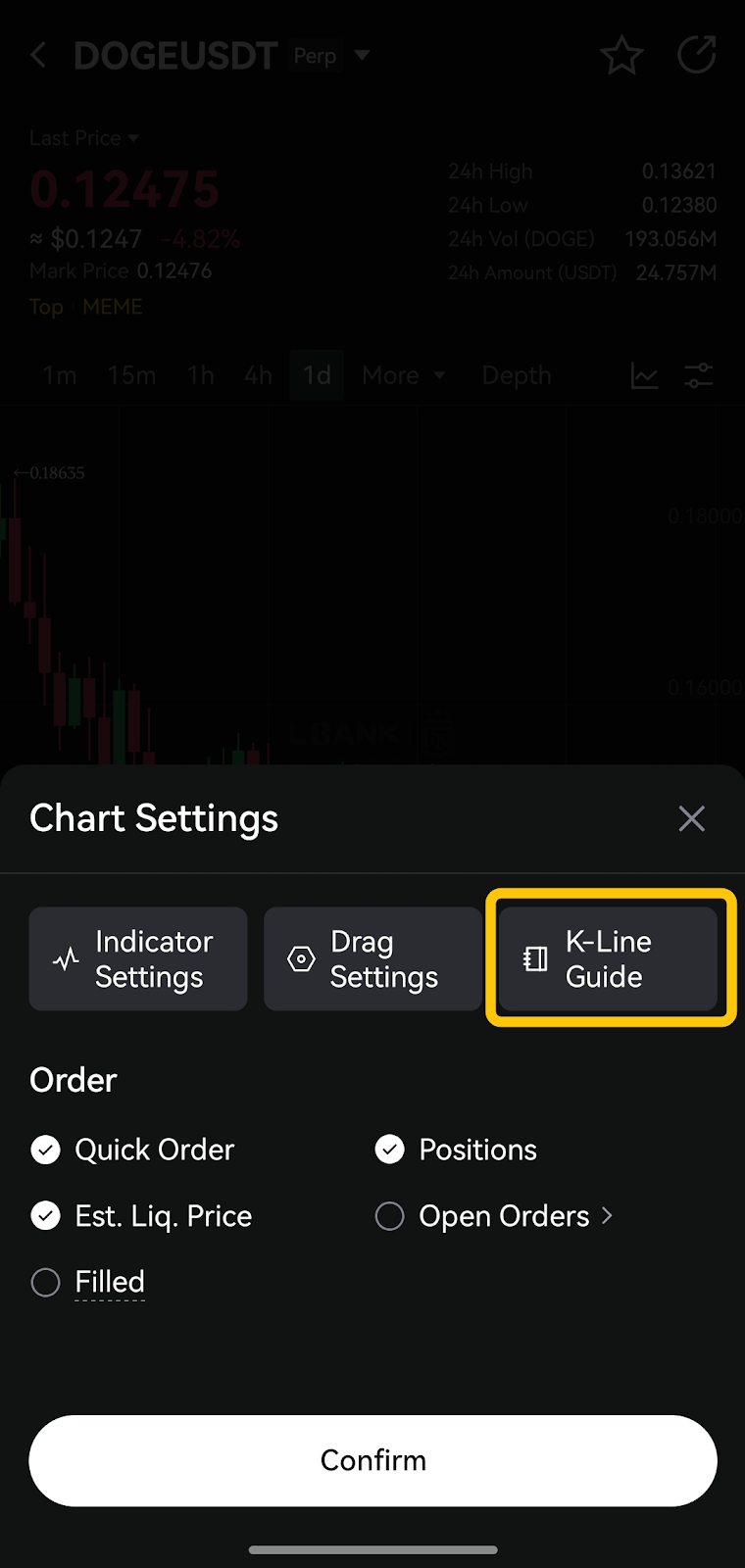Switch to the Depth tab
Screen dimensions: 745x1568
click(x=517, y=375)
